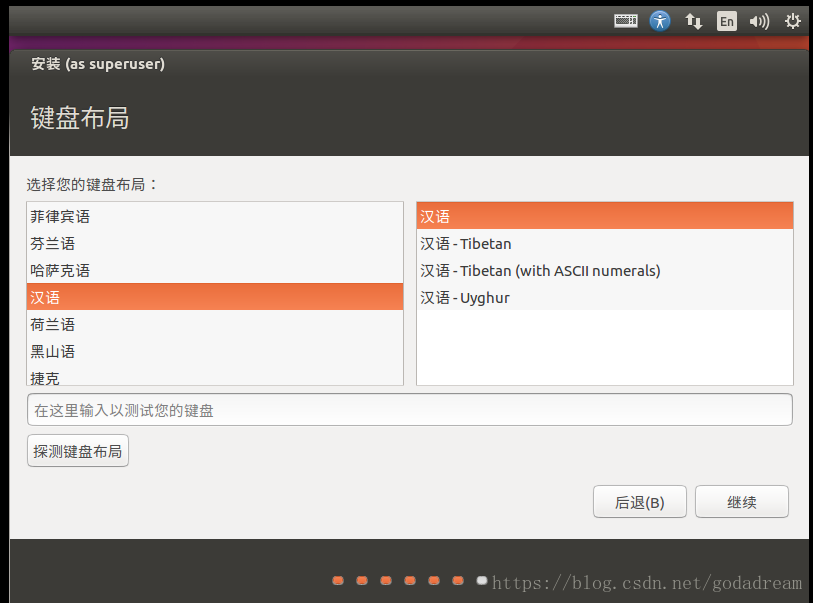Open the onscreen keyboard indicator icon

(626, 21)
